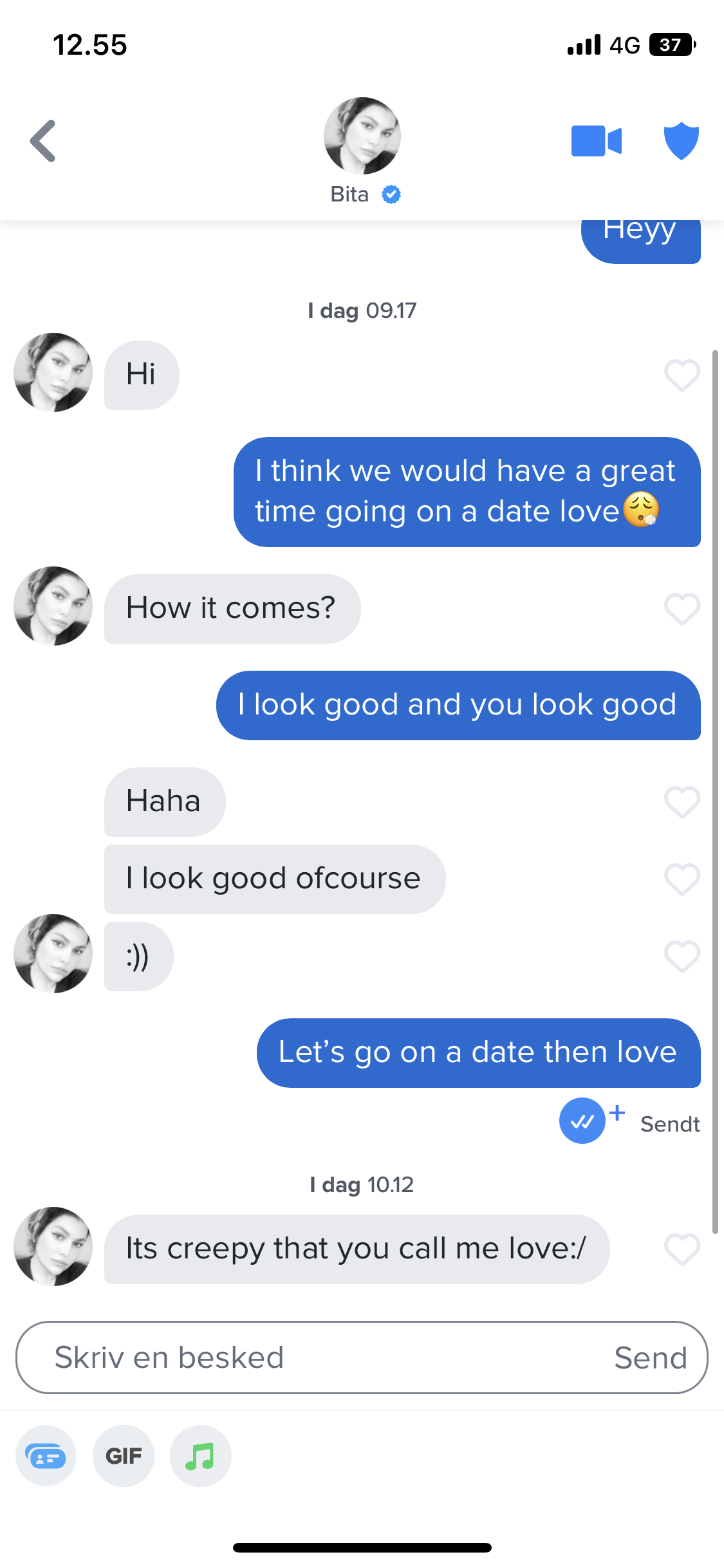
Task: Like the "Hi" message with its heart
Action: [682, 375]
